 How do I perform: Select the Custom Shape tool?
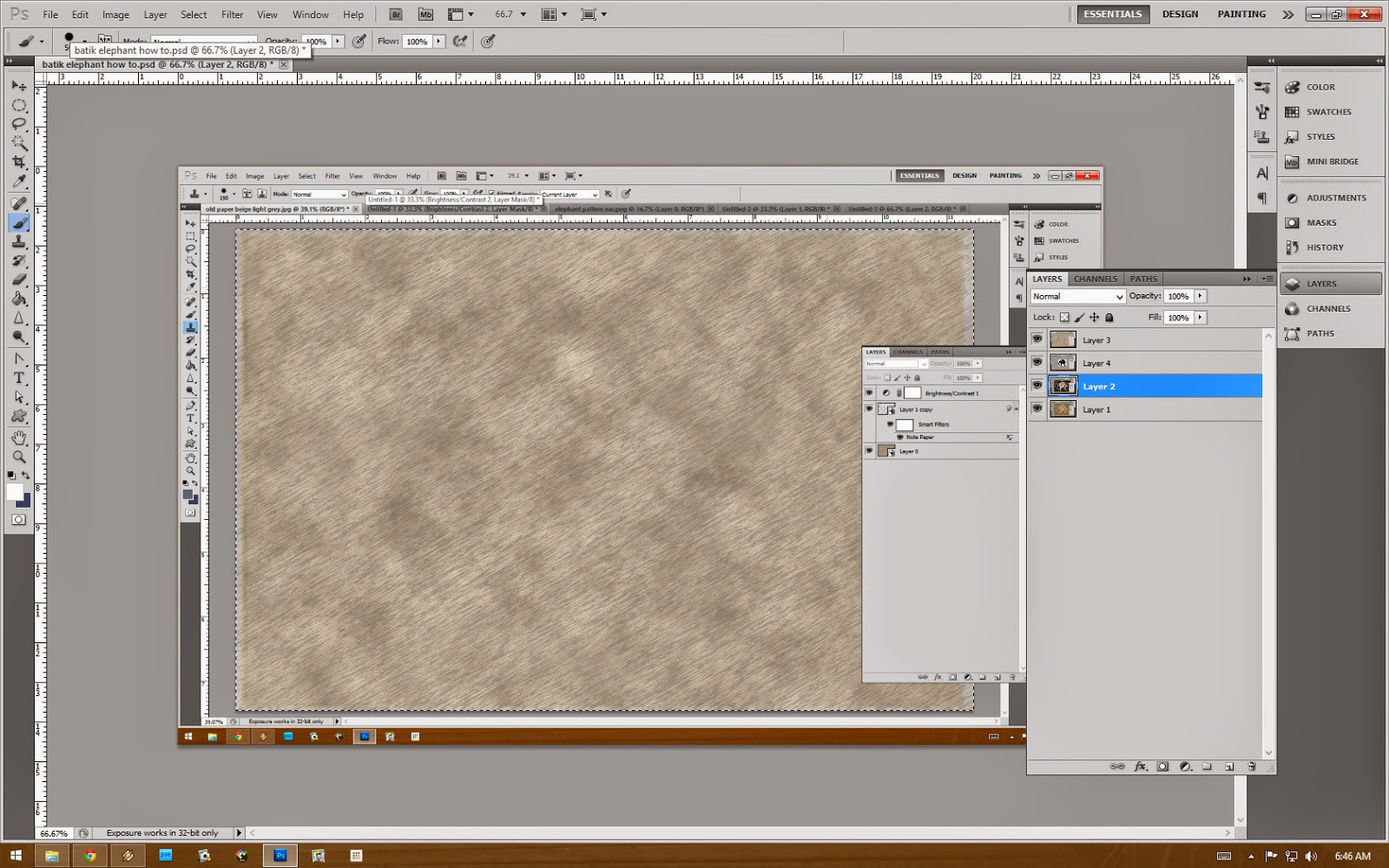18,416
